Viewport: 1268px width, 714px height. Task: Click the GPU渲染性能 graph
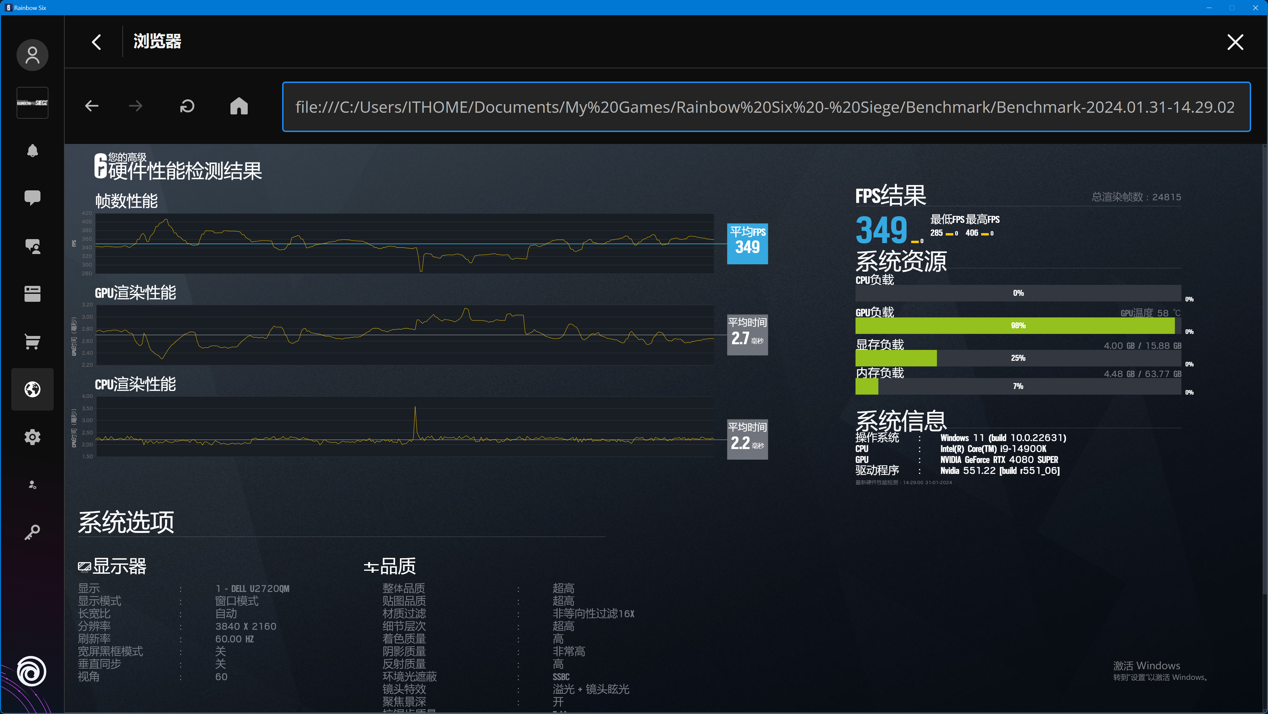[405, 334]
